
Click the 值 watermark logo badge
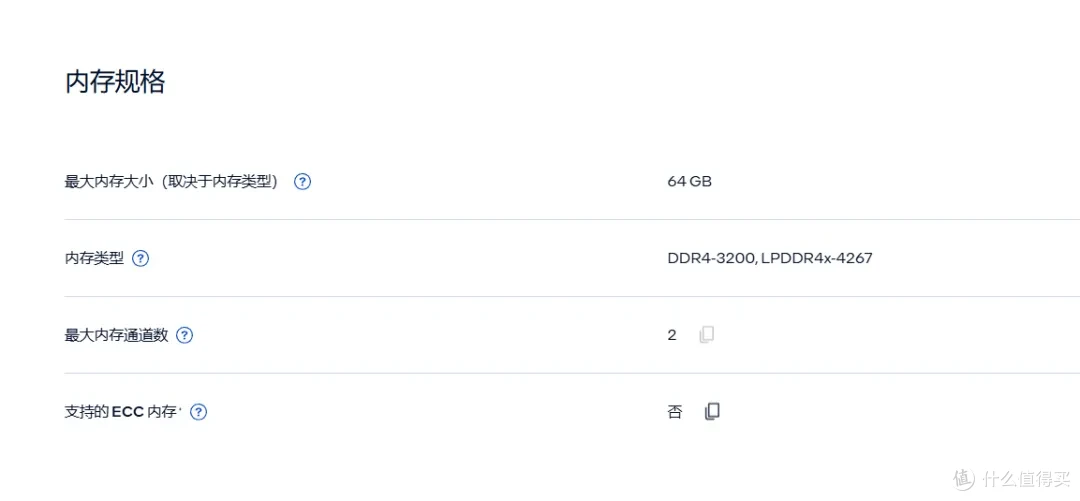coord(965,478)
